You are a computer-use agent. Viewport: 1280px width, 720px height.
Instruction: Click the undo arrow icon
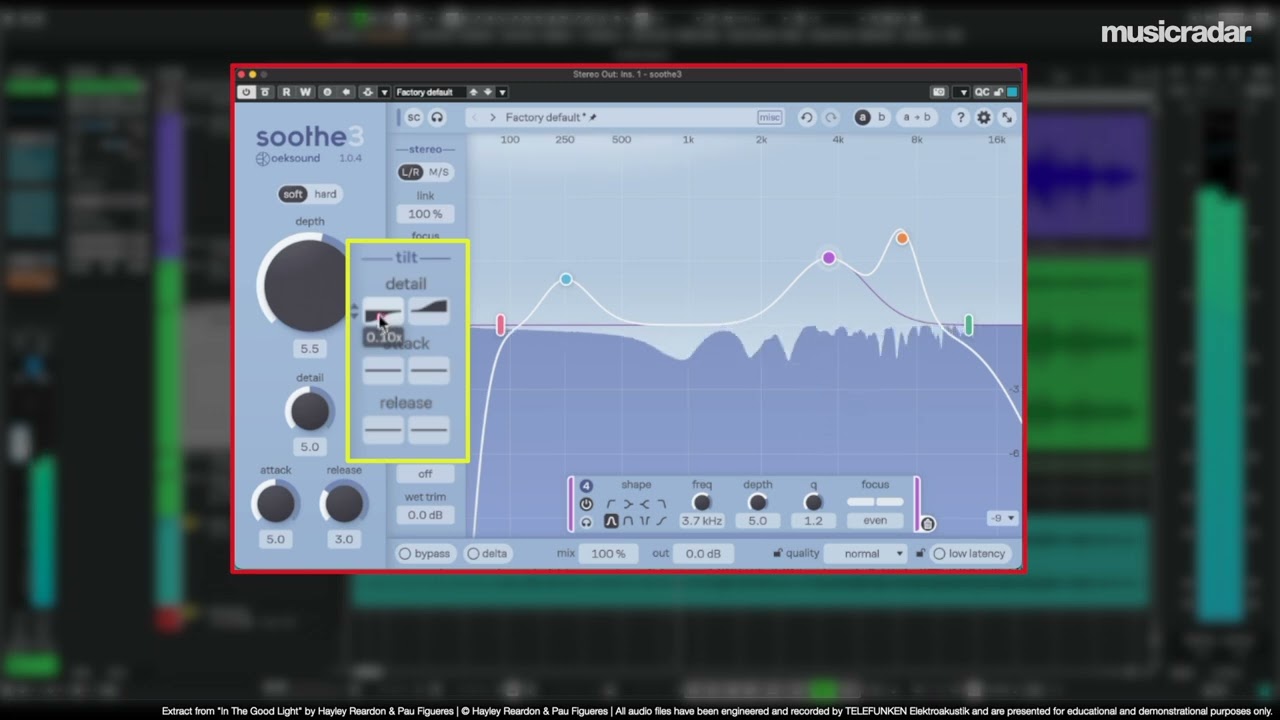click(807, 117)
